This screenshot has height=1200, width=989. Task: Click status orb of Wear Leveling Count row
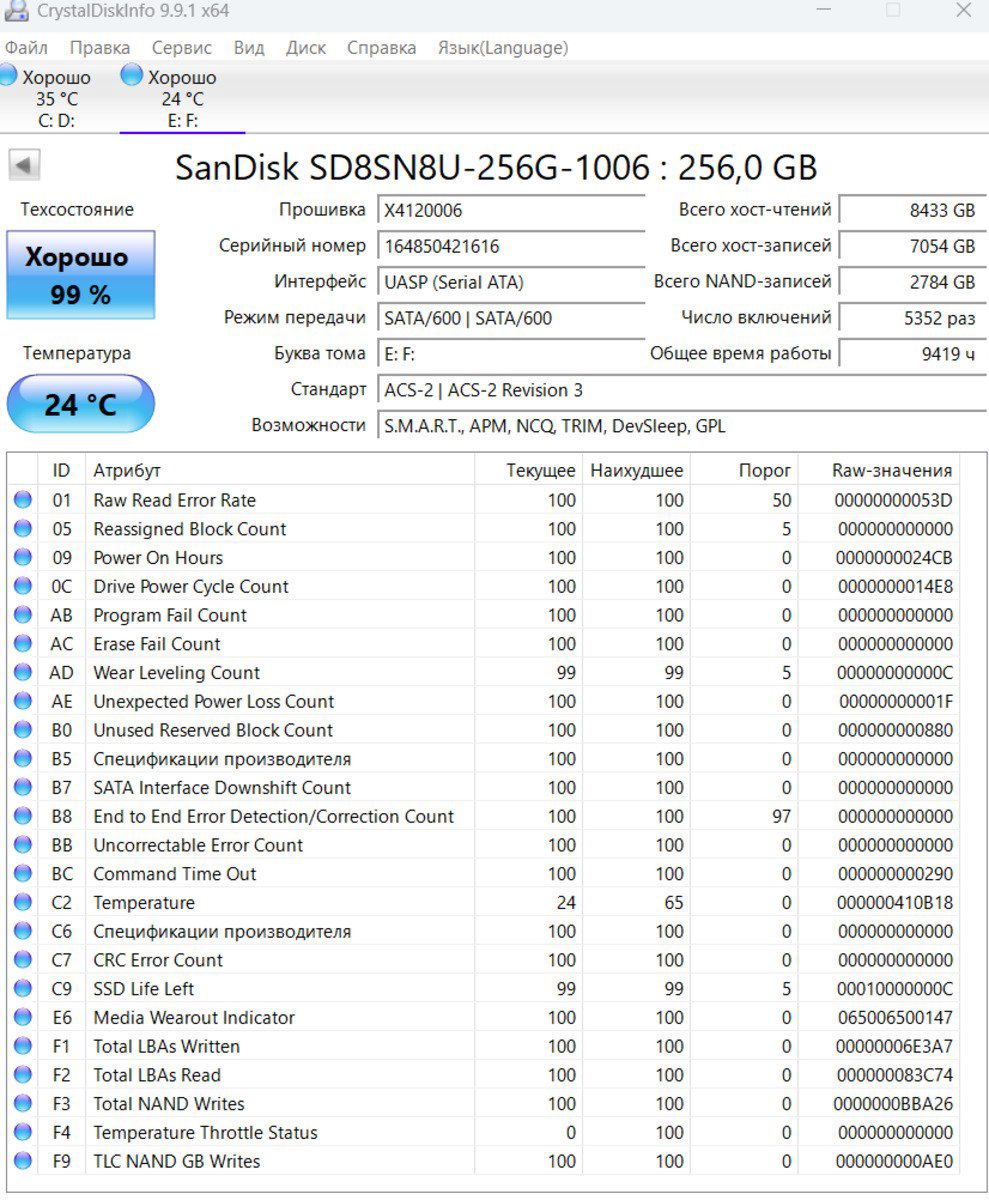(x=23, y=673)
